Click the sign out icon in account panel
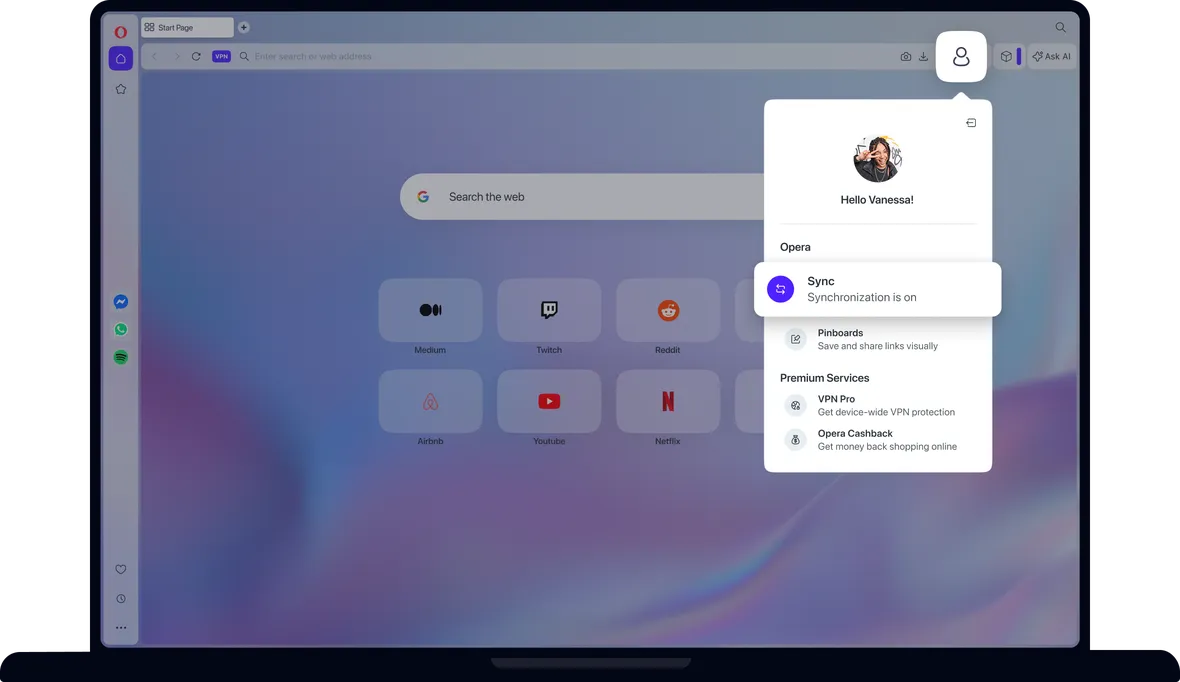 tap(971, 123)
